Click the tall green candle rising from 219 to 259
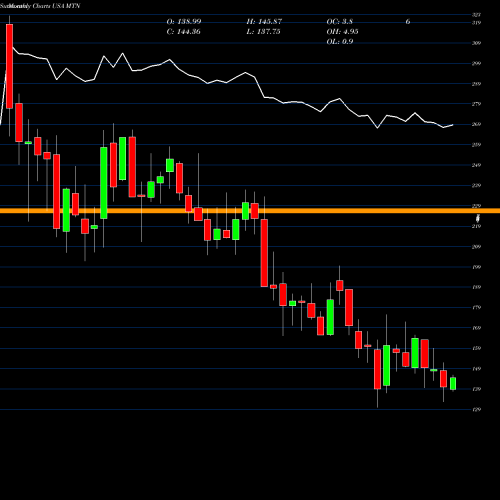 (104, 183)
